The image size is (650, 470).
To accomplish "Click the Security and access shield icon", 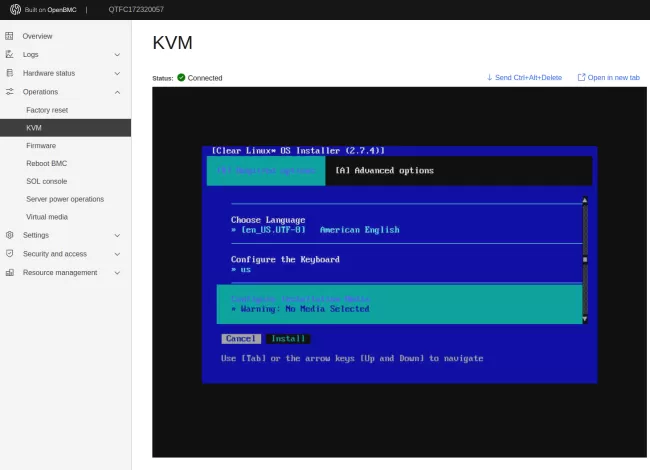I will pos(10,254).
